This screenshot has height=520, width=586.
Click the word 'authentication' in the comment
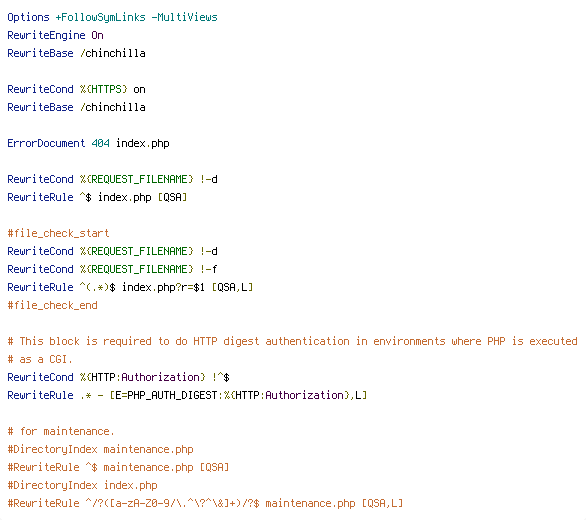click(x=308, y=341)
